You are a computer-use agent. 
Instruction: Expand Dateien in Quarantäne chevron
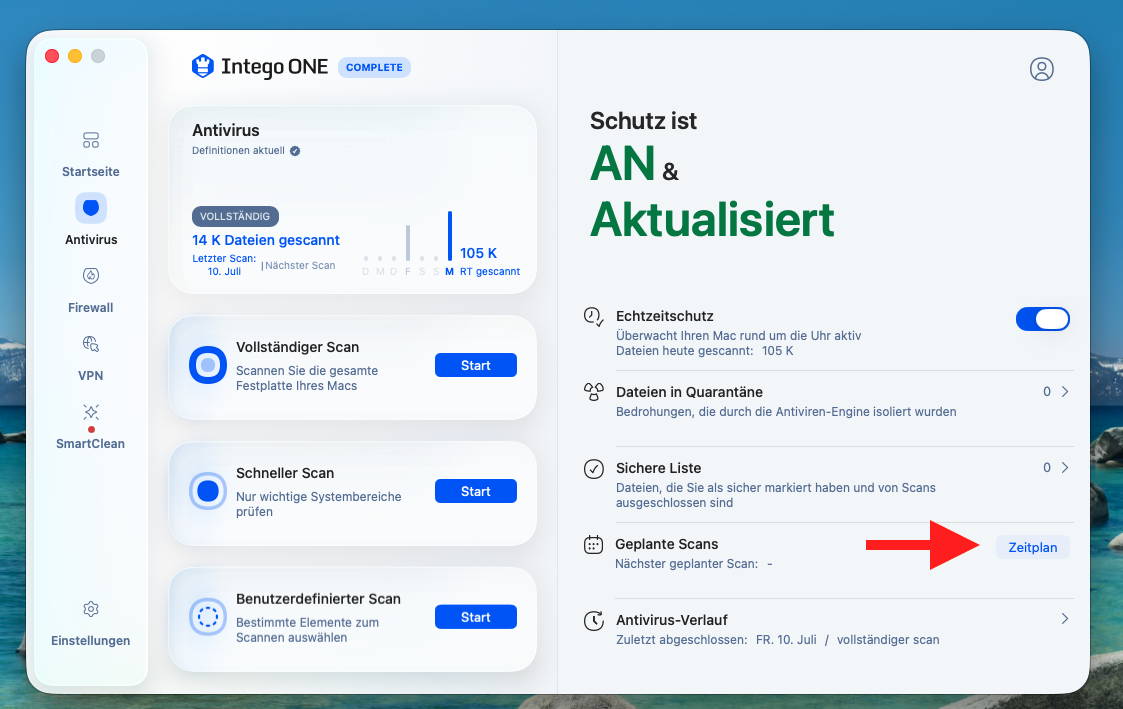(x=1065, y=392)
